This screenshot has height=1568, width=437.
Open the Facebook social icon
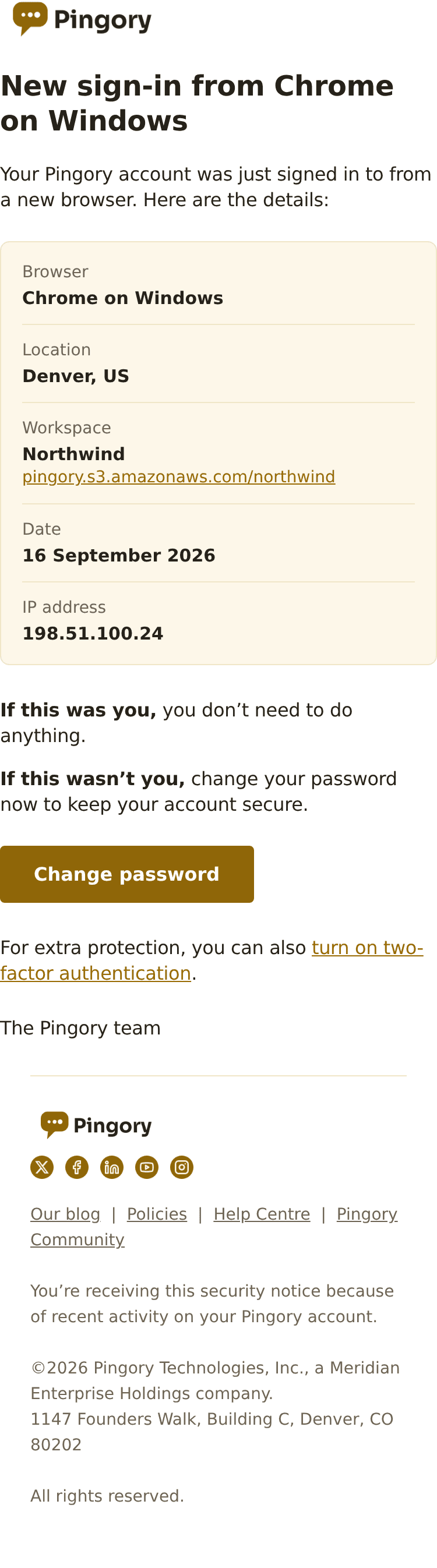point(77,1167)
